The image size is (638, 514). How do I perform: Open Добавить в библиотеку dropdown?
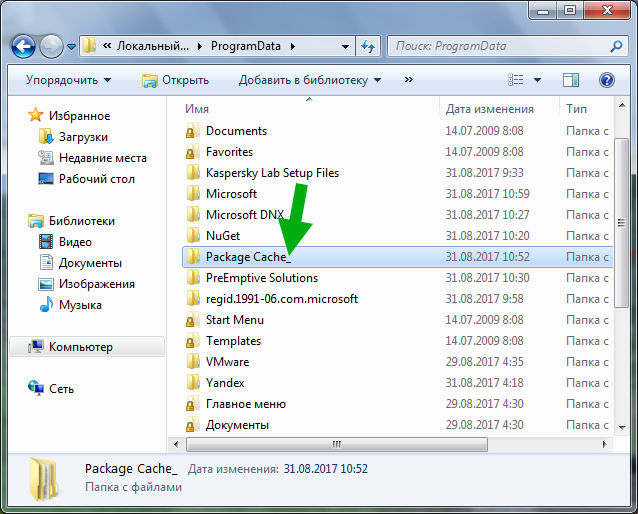(310, 80)
